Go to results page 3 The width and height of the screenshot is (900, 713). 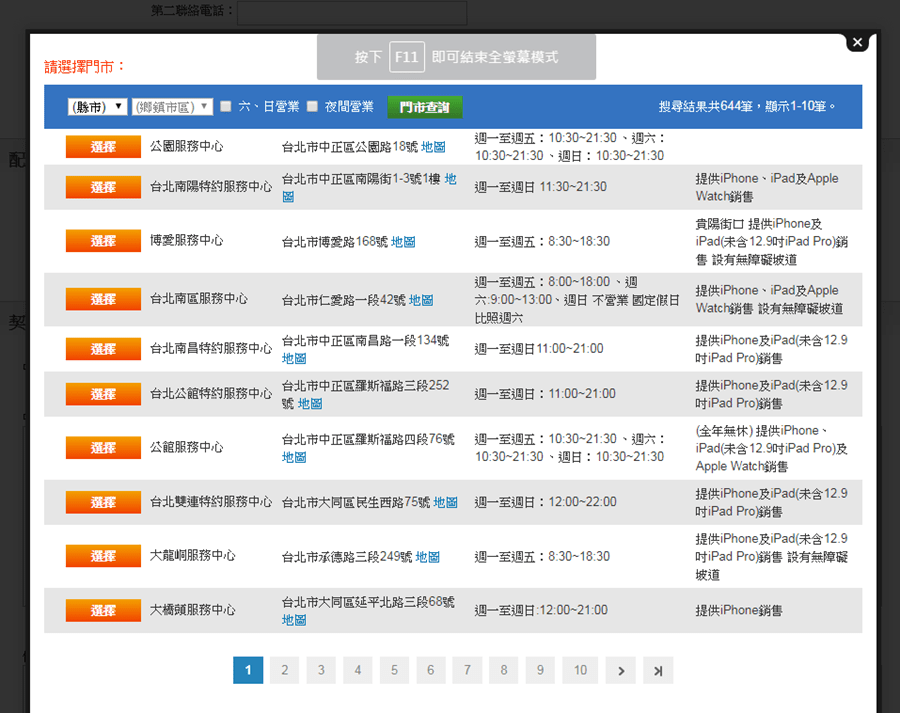(321, 670)
